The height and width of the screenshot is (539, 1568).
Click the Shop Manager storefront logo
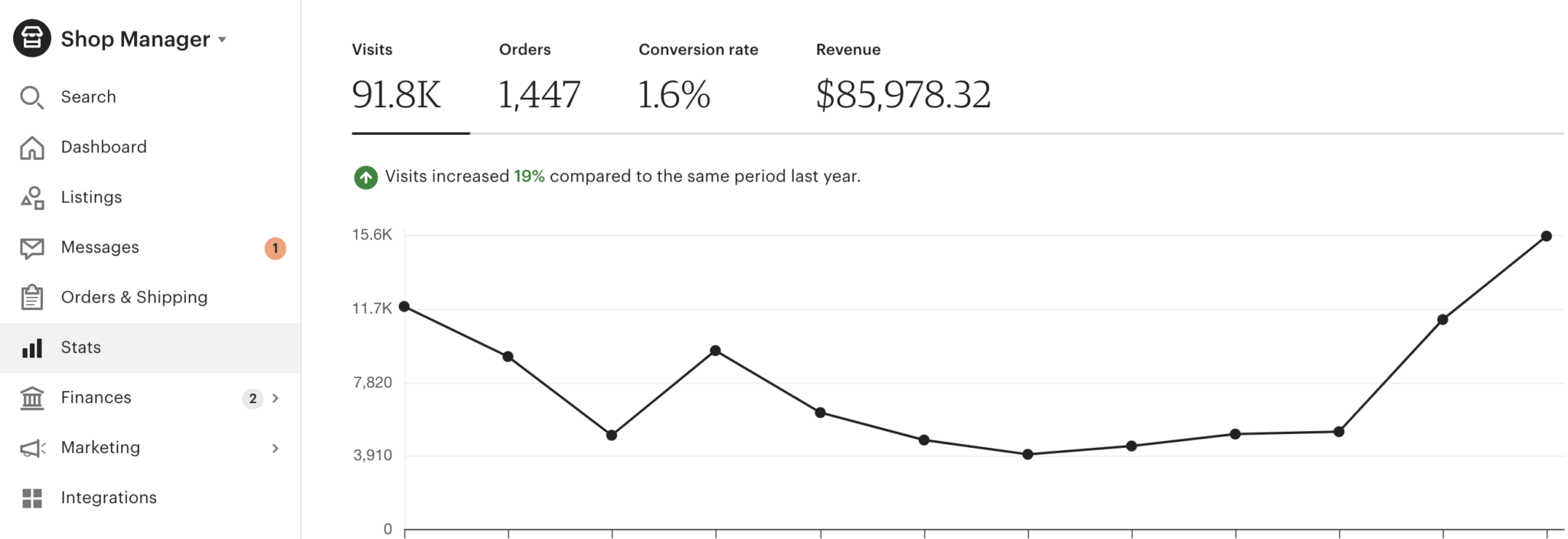point(31,38)
